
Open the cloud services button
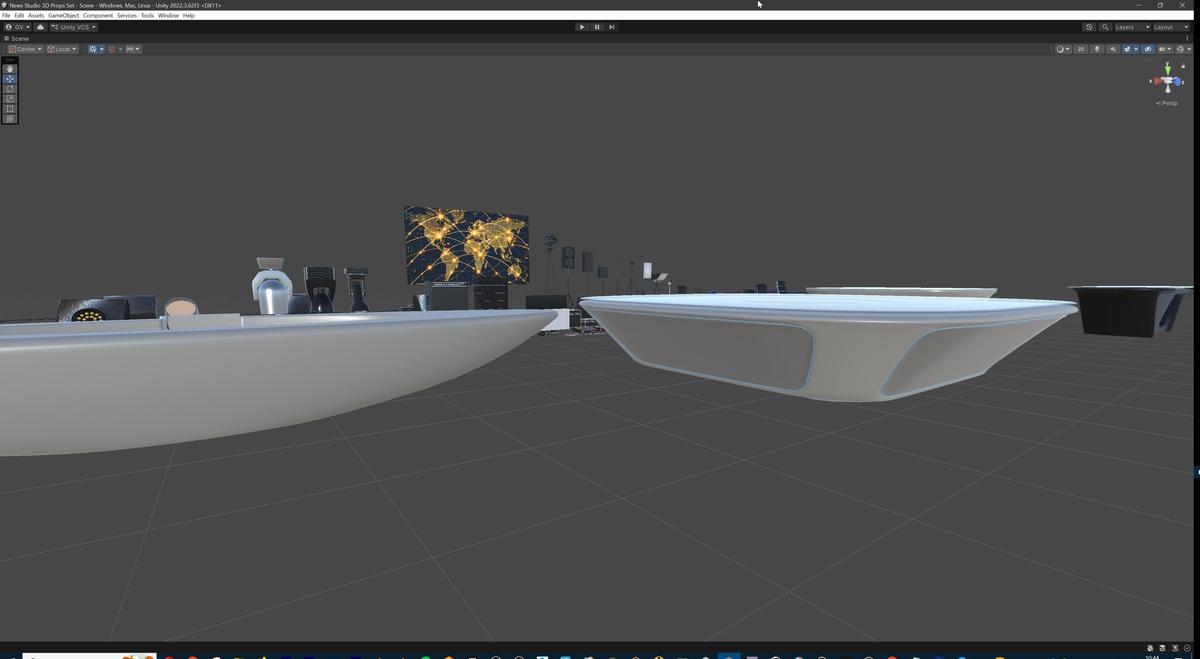tap(40, 27)
